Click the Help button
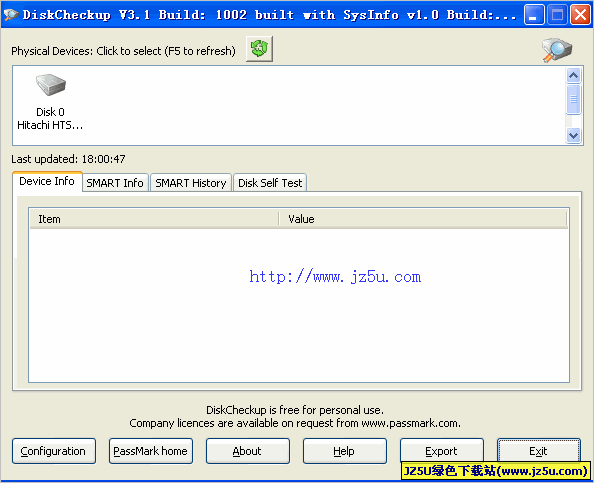 tap(344, 451)
